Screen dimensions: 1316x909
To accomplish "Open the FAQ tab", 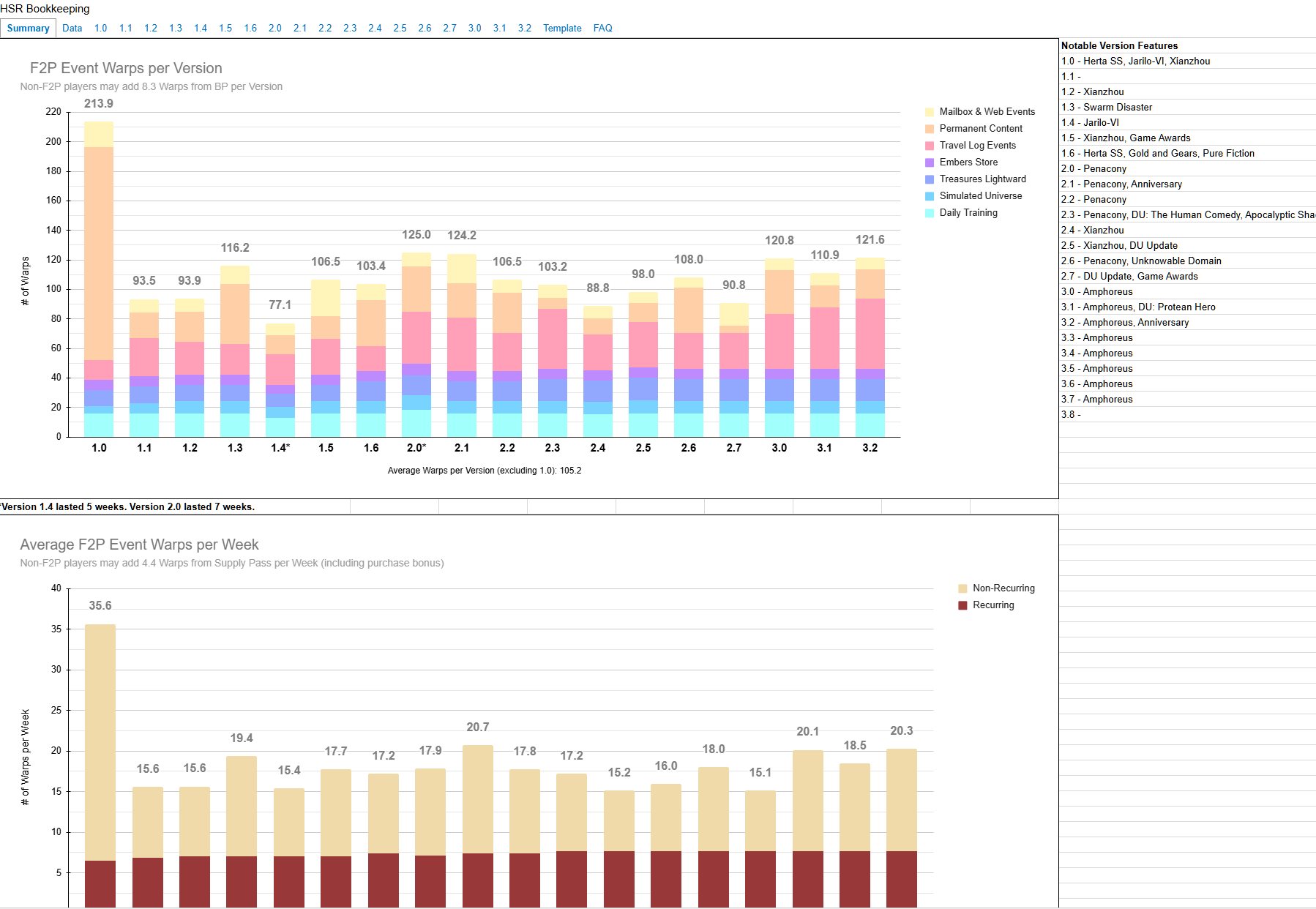I will [603, 28].
